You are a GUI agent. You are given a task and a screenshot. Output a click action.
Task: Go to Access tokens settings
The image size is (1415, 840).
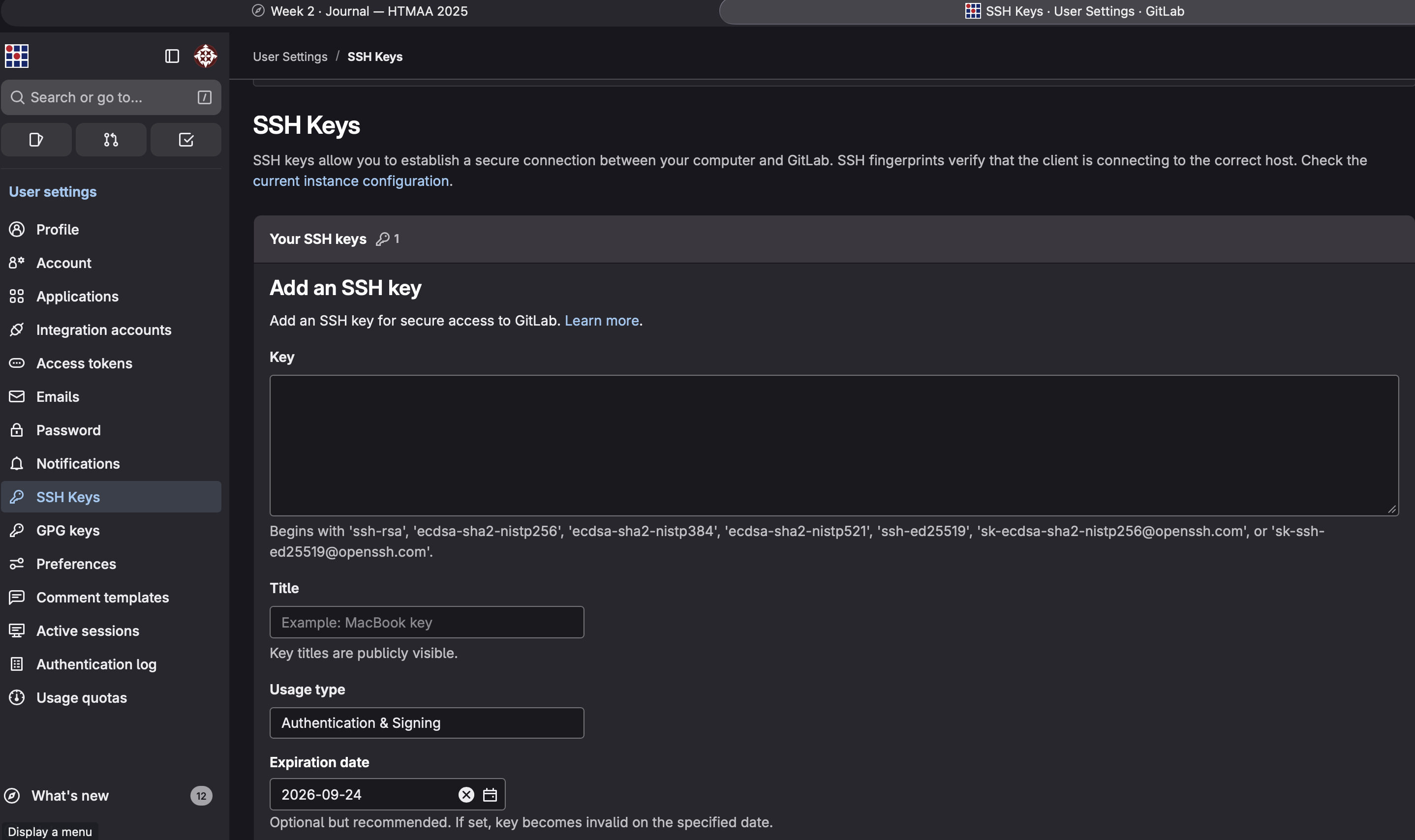[84, 363]
